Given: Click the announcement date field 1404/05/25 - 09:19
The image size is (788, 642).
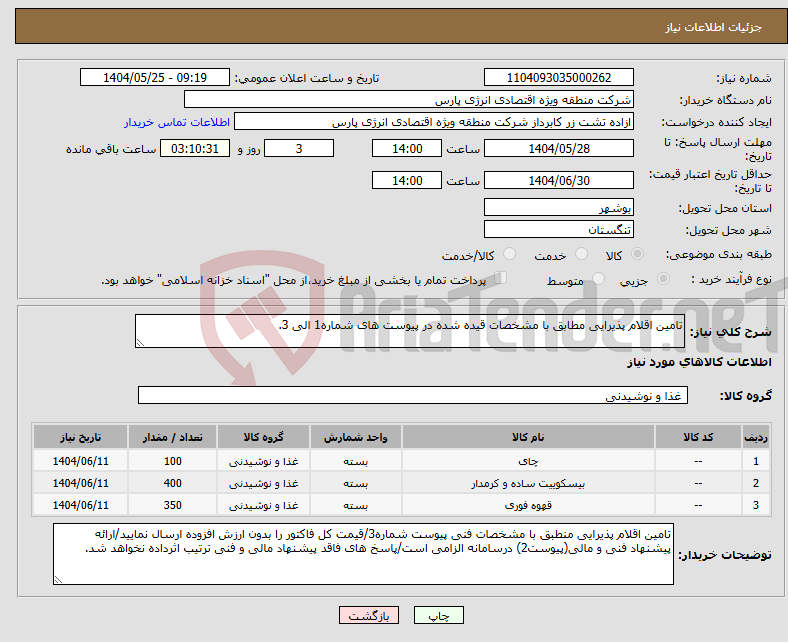Looking at the screenshot, I should [x=155, y=77].
